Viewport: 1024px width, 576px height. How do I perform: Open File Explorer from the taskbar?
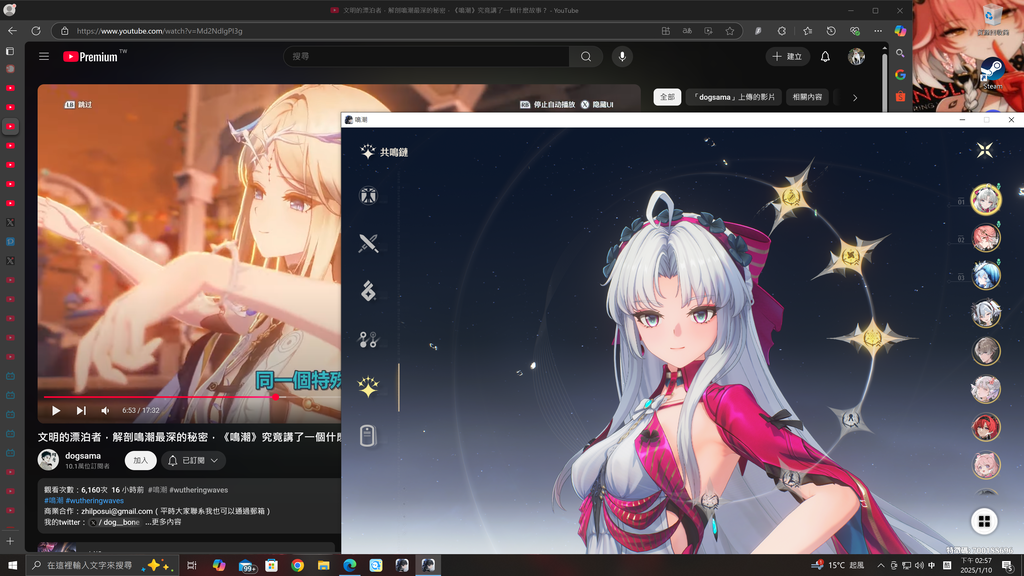pos(323,566)
